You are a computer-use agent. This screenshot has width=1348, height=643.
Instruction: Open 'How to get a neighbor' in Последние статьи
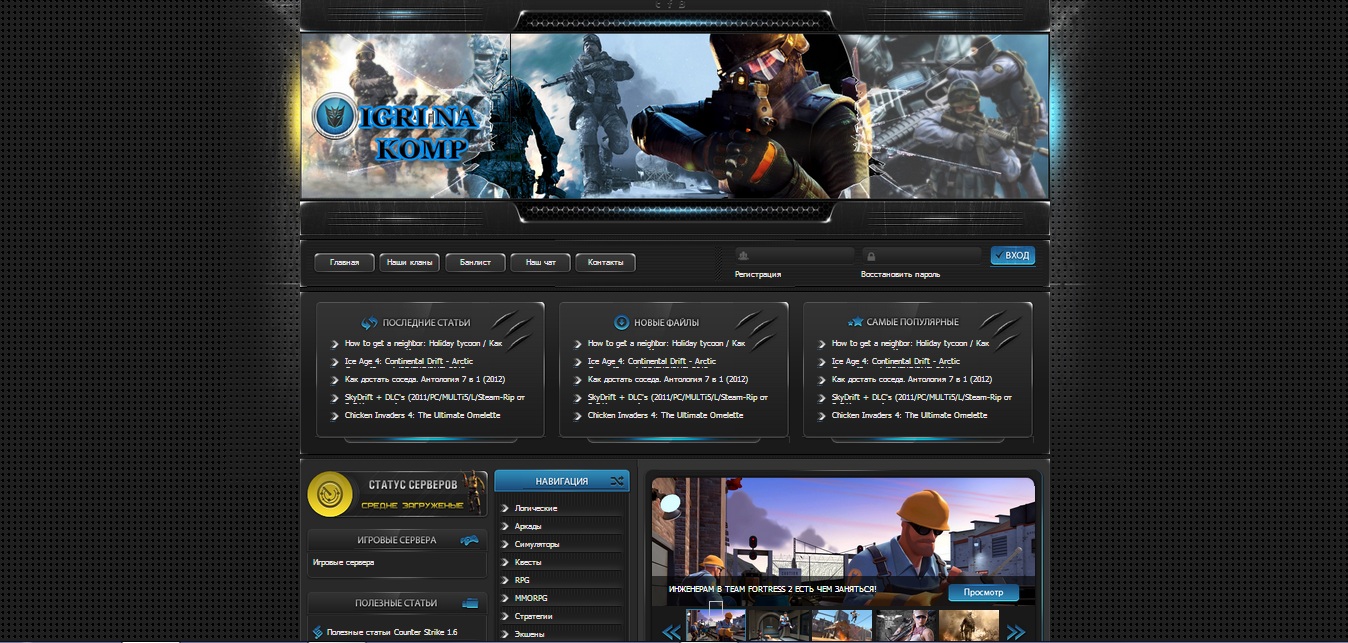pos(423,343)
